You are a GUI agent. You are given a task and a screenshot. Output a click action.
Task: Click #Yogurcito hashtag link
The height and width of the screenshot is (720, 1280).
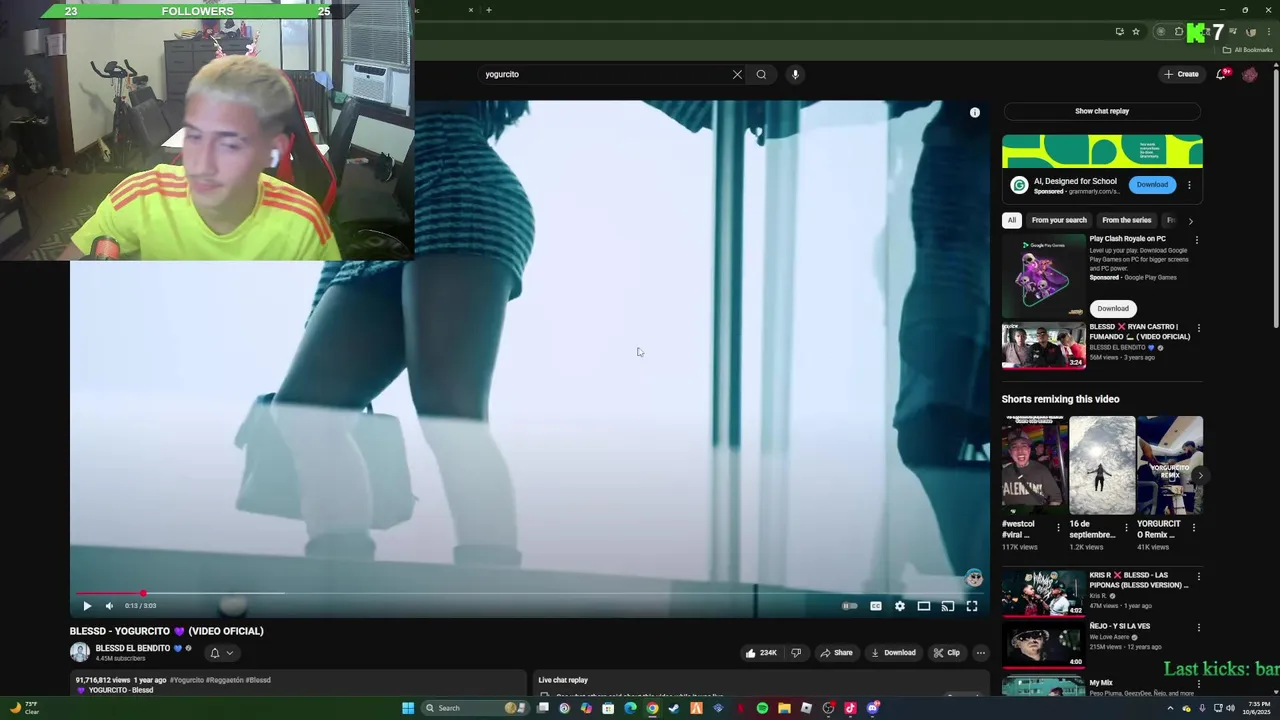point(186,680)
